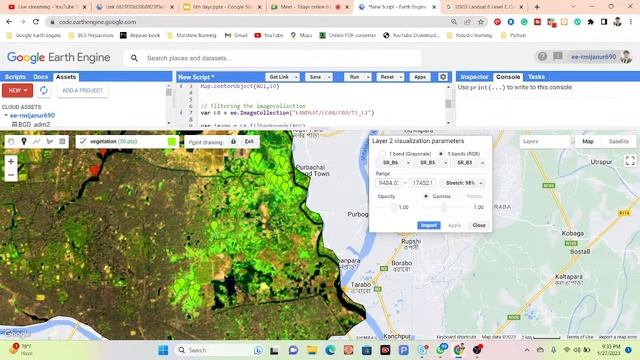The image size is (640, 360).
Task: Select the hand pan tool on map
Action: [11, 141]
